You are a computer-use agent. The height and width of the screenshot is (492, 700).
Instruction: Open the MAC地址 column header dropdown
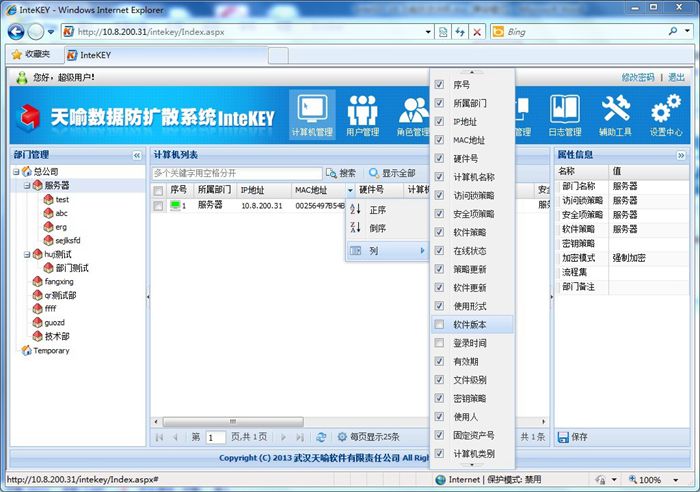click(x=350, y=191)
